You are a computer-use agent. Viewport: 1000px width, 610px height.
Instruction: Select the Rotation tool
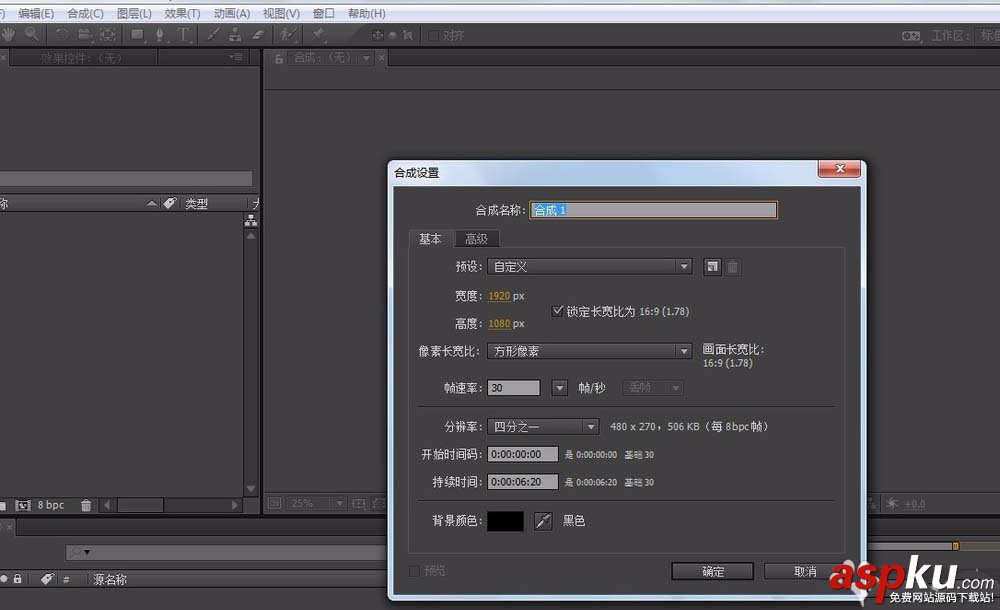point(62,34)
